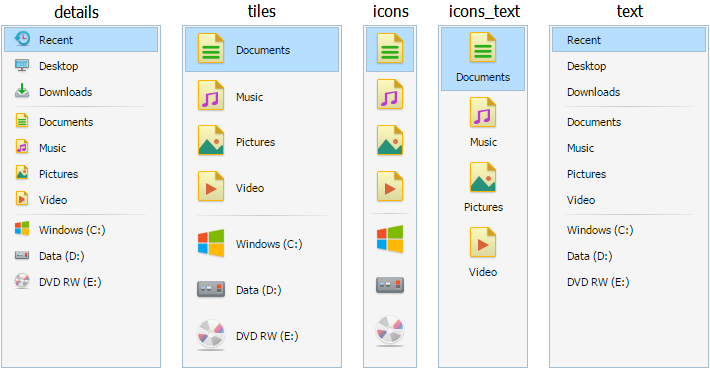Image resolution: width=710 pixels, height=371 pixels.
Task: Click the Pictures icon in details panel
Action: click(x=22, y=173)
